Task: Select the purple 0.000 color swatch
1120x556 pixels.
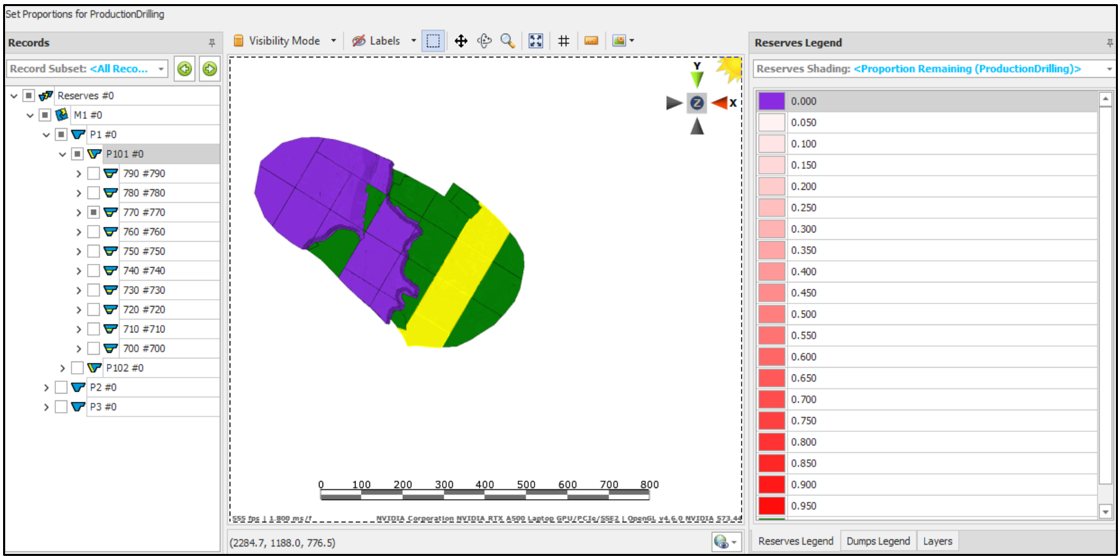Action: (x=771, y=101)
